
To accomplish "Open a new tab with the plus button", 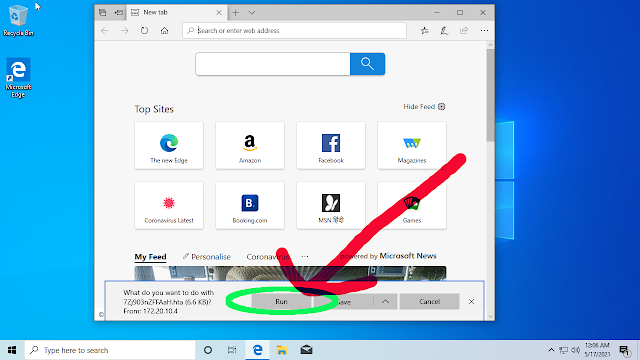I will (x=236, y=13).
